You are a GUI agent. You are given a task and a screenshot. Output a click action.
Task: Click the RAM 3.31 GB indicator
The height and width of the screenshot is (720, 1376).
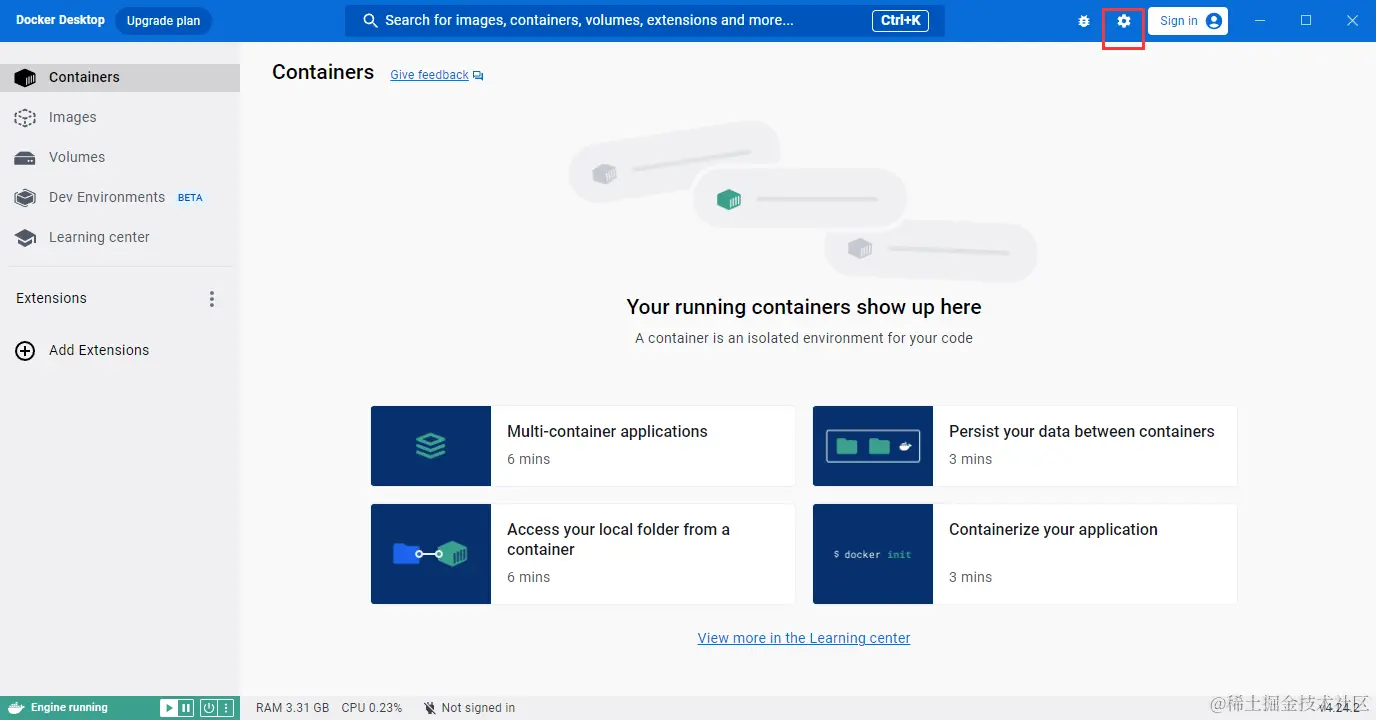click(292, 708)
